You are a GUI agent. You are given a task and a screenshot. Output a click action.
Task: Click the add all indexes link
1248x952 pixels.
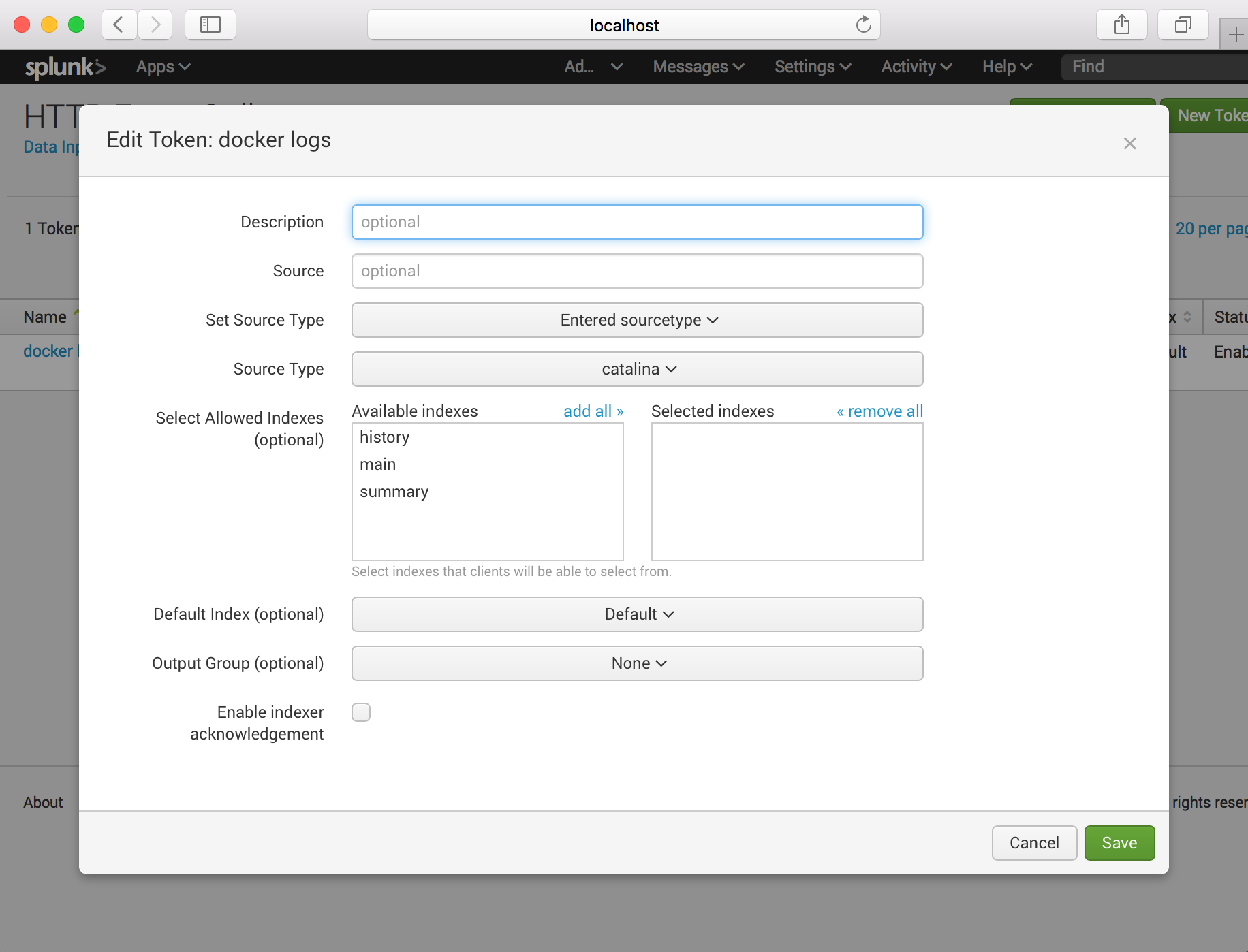click(x=592, y=411)
